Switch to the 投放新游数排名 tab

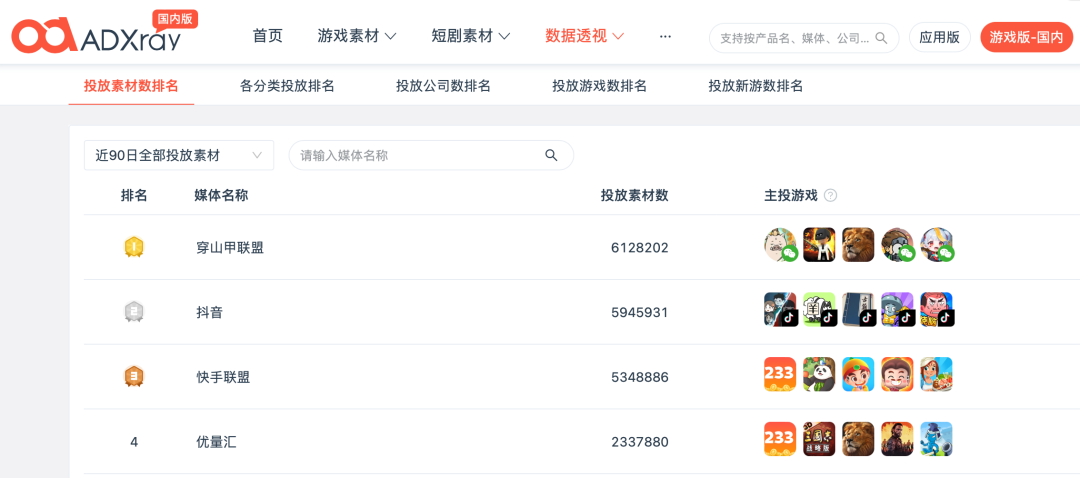(x=756, y=86)
